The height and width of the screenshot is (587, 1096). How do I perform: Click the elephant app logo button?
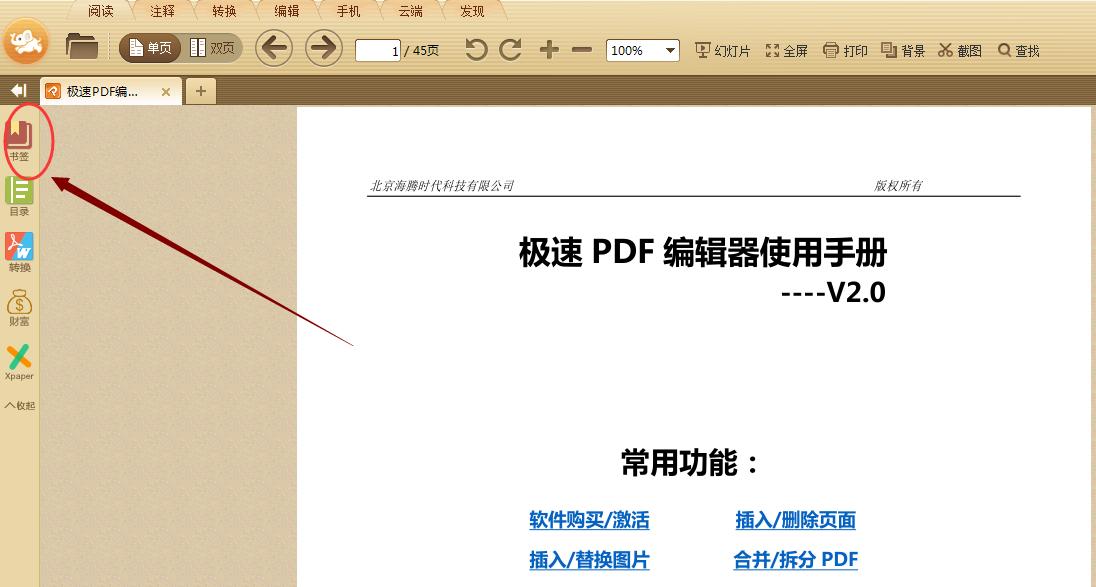point(26,42)
